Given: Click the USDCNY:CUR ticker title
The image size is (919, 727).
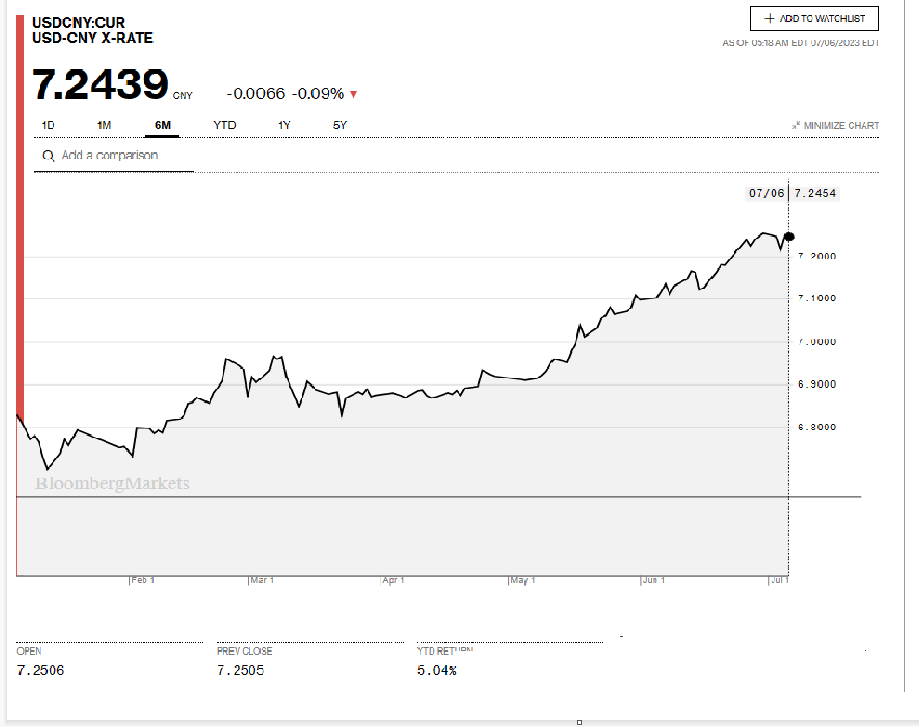Looking at the screenshot, I should pos(79,23).
